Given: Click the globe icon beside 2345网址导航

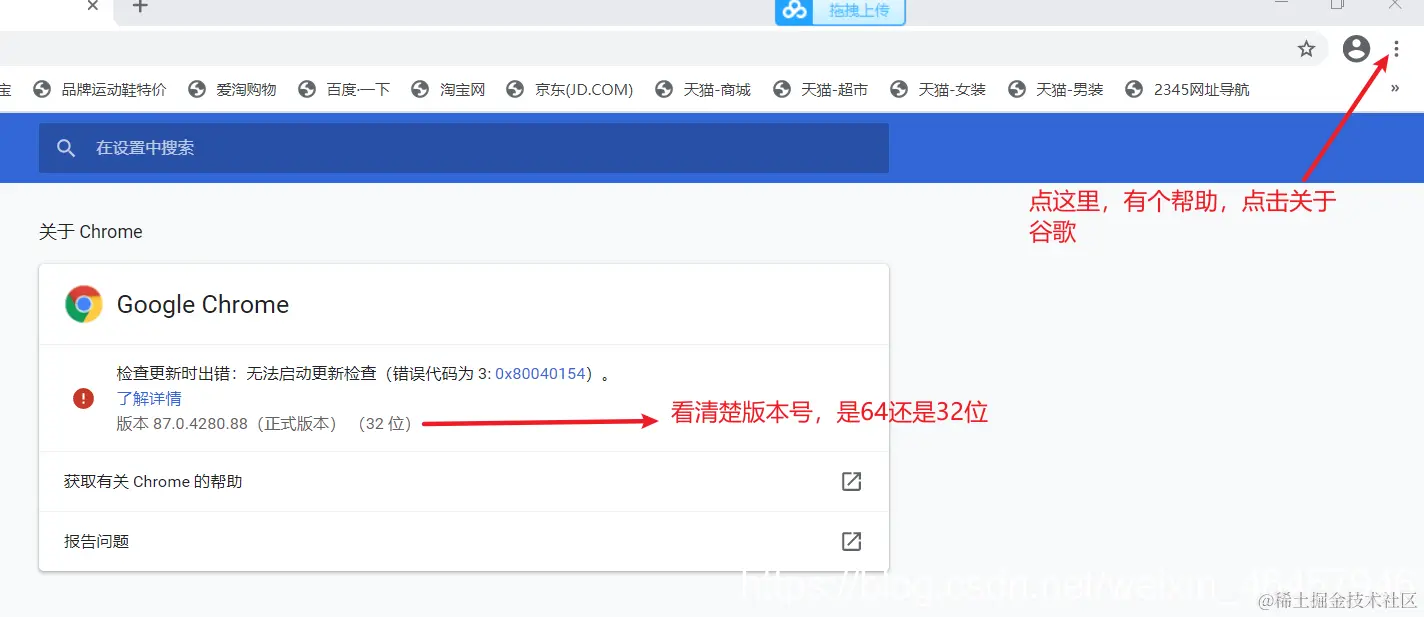Looking at the screenshot, I should pyautogui.click(x=1134, y=89).
